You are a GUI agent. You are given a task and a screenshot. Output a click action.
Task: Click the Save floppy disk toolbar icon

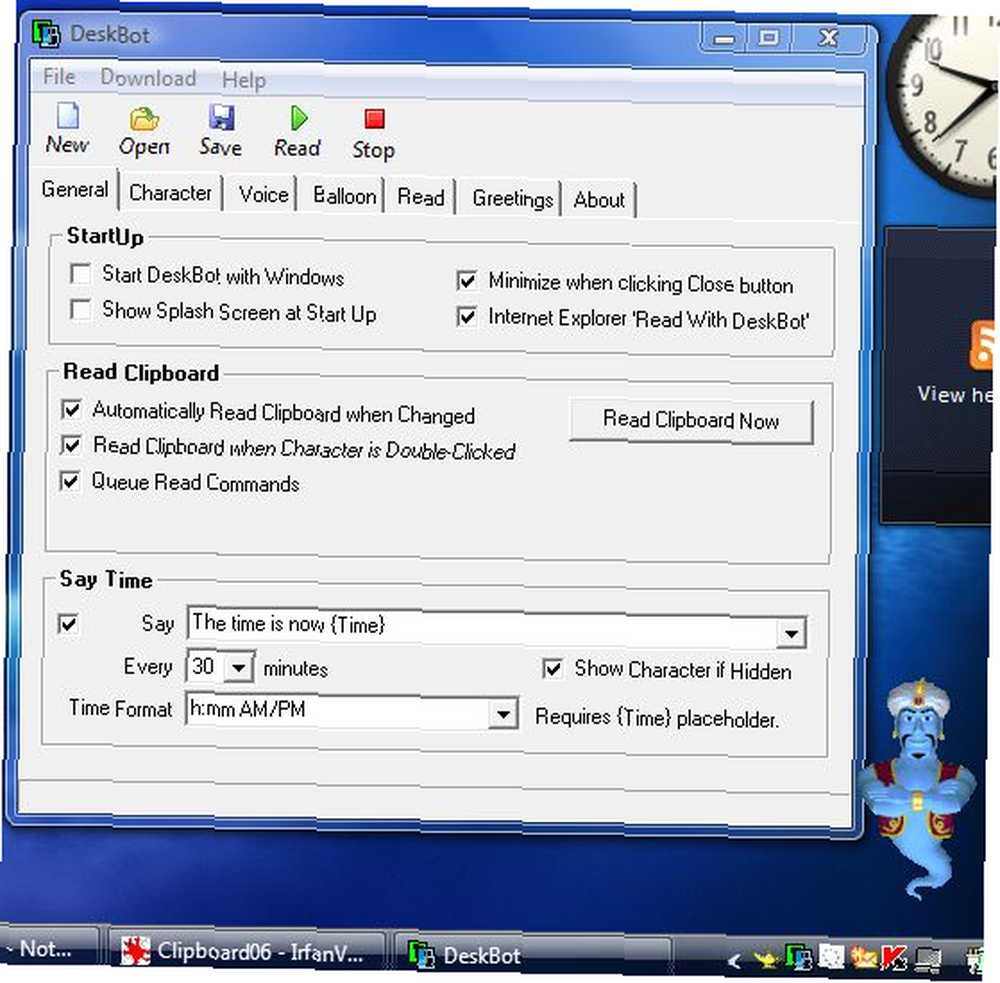(x=221, y=118)
